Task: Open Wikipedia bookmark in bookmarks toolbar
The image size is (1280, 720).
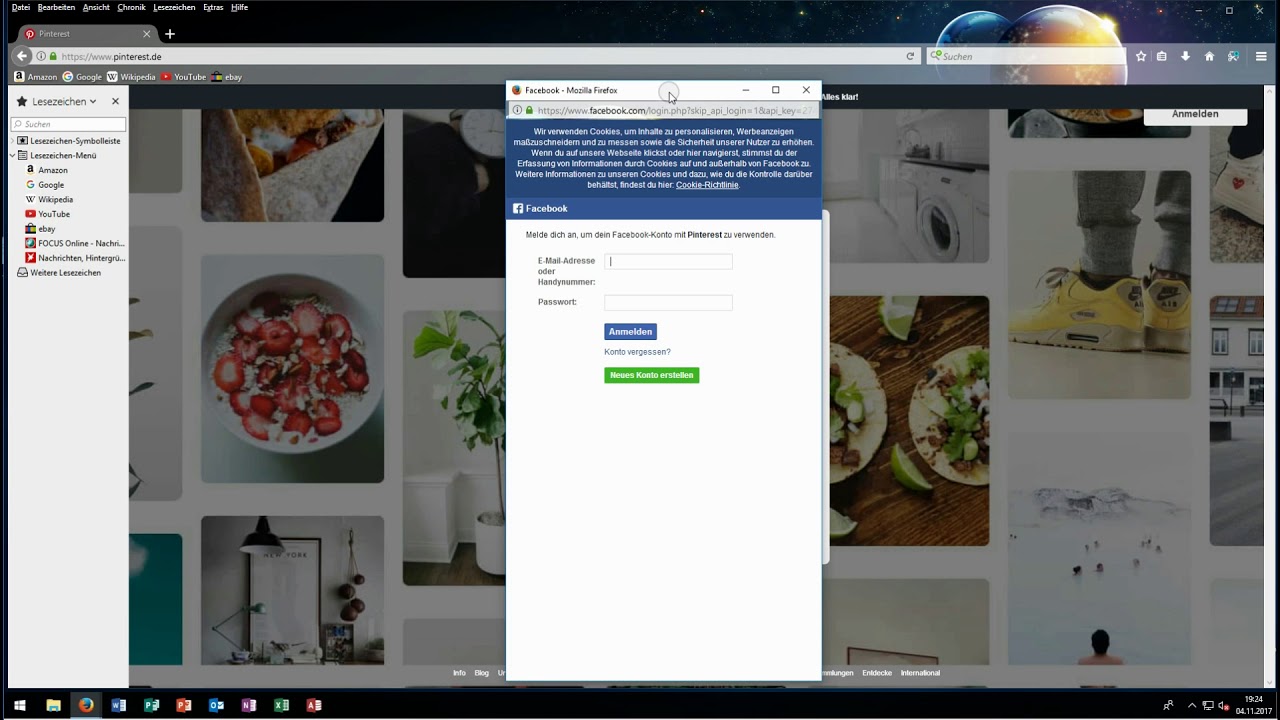Action: (131, 77)
